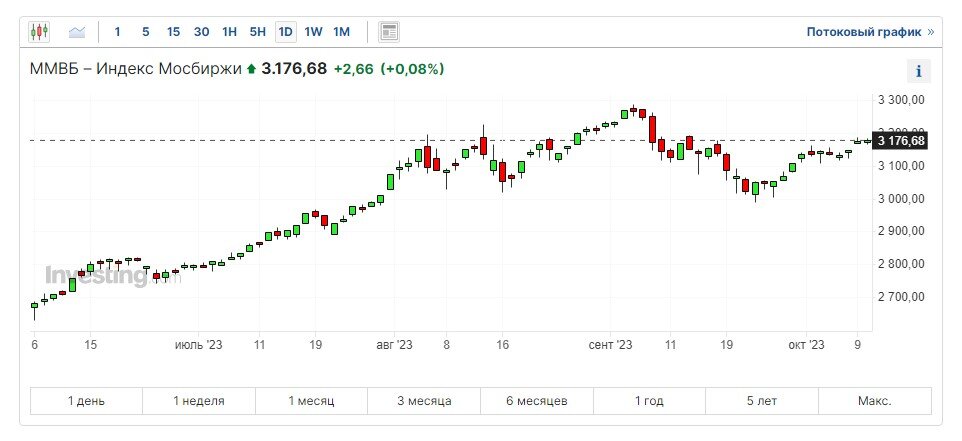Switch to candlestick chart type icon
Image resolution: width=962 pixels, height=441 pixels.
click(39, 31)
